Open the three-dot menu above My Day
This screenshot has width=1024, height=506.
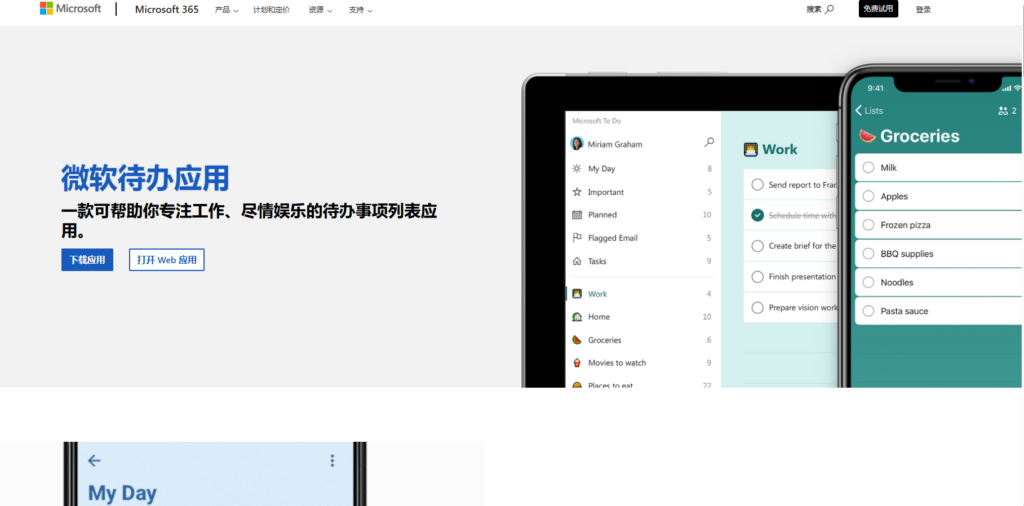[332, 461]
